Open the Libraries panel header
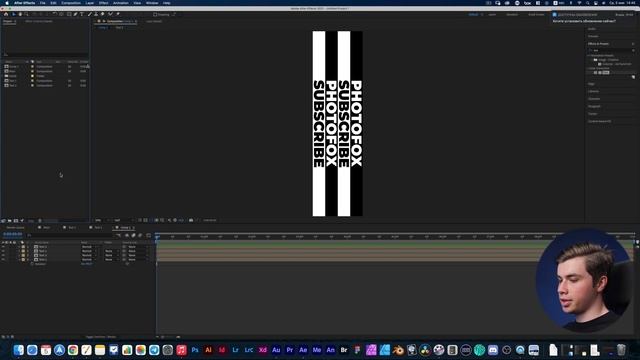Image resolution: width=640 pixels, height=360 pixels. [x=593, y=91]
